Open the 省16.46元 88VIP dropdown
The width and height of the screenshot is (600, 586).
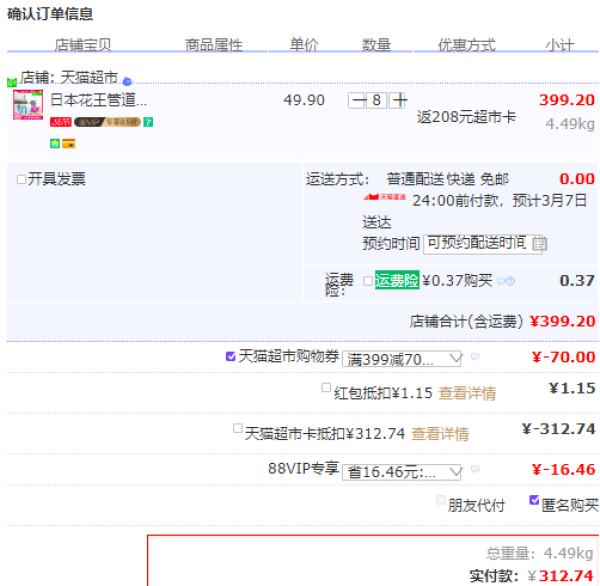[402, 472]
